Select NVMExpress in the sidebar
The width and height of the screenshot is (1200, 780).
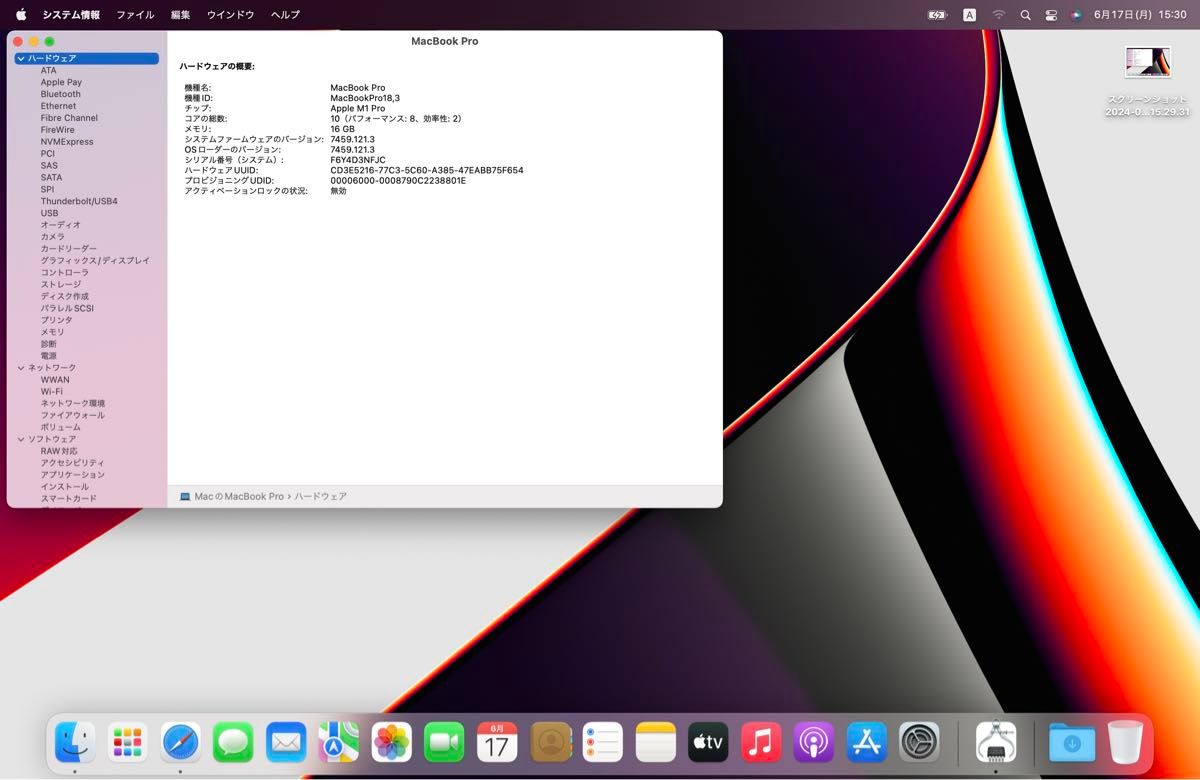click(67, 142)
